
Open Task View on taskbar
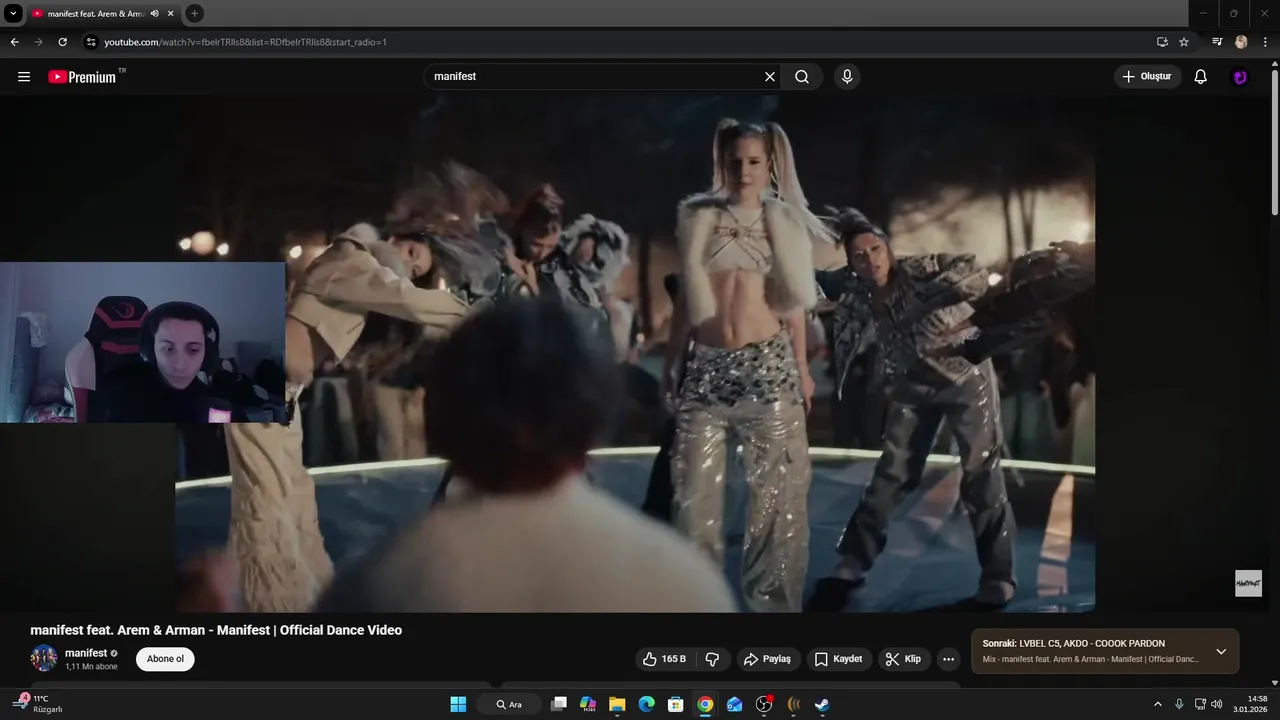559,704
